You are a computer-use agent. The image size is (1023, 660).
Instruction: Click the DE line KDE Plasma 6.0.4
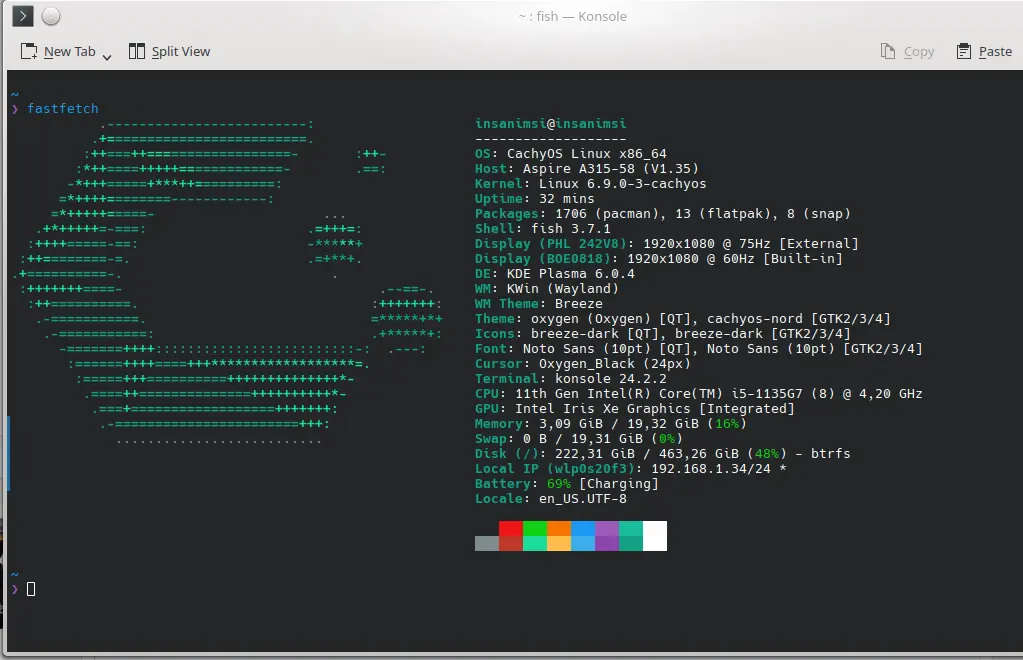point(555,273)
